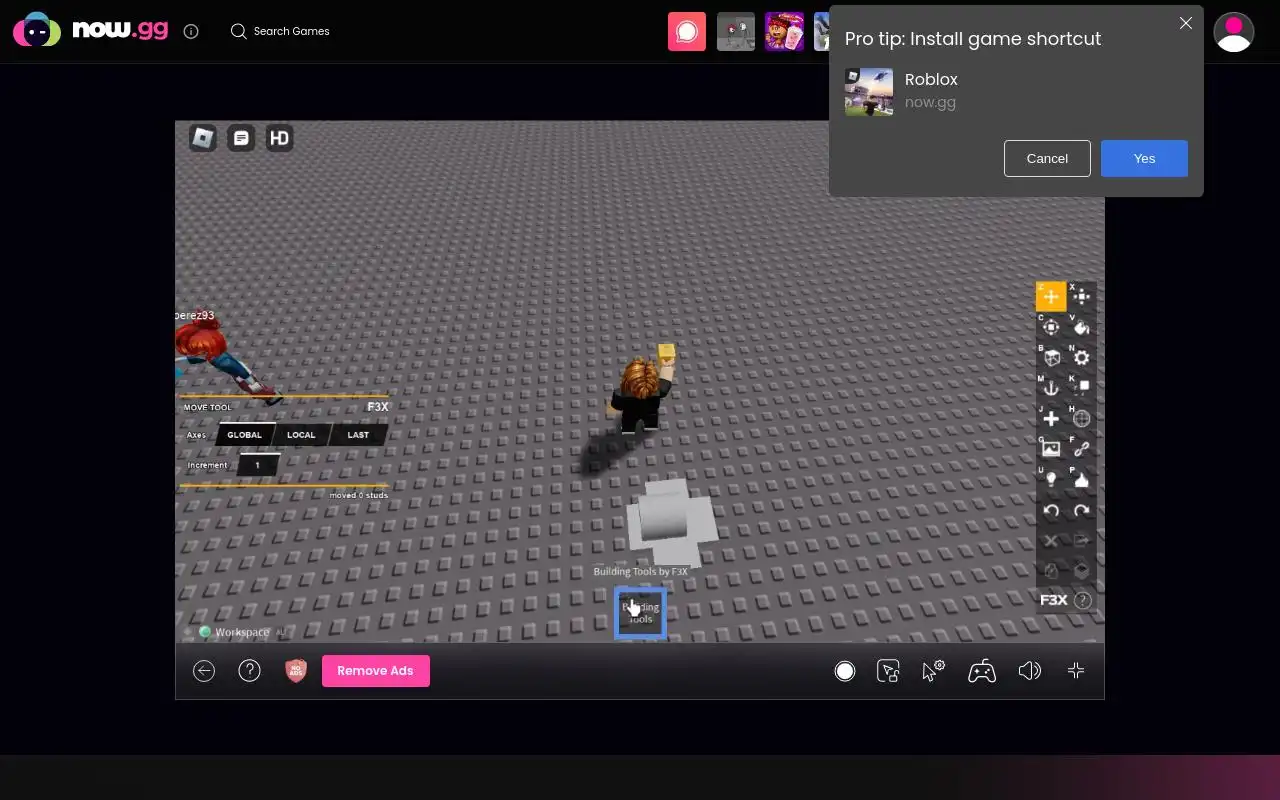Select the F3X Anchor tool
This screenshot has height=800, width=1280.
(1051, 388)
